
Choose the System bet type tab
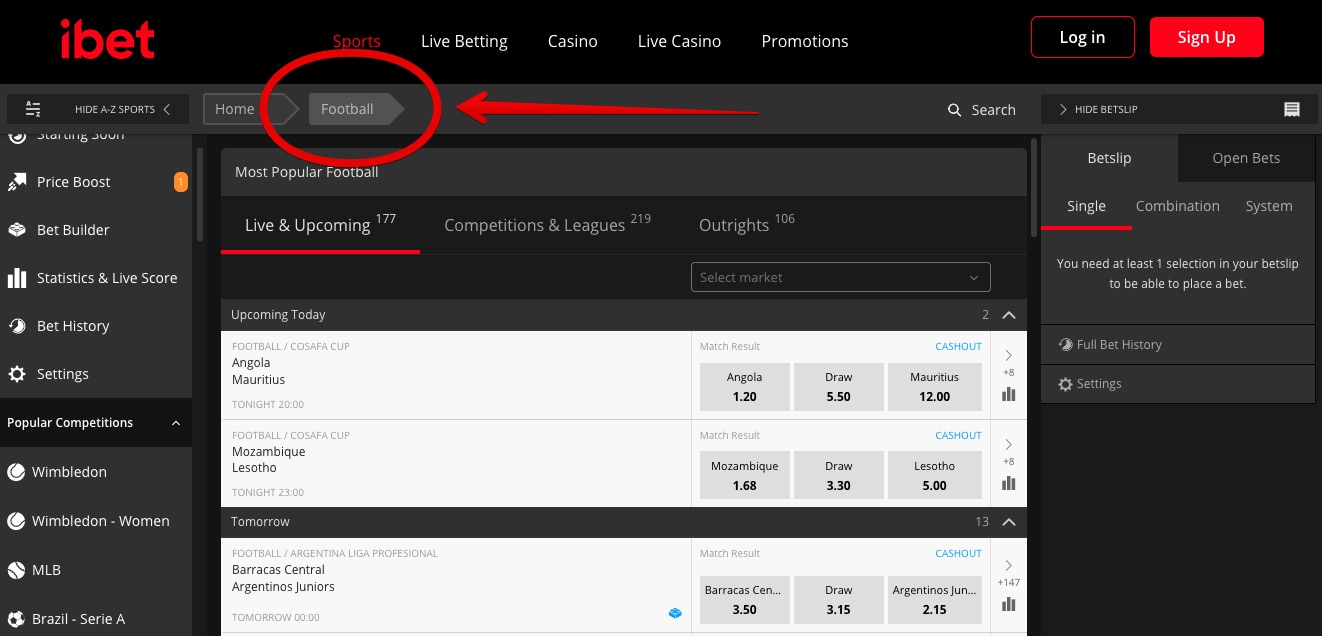[1269, 206]
